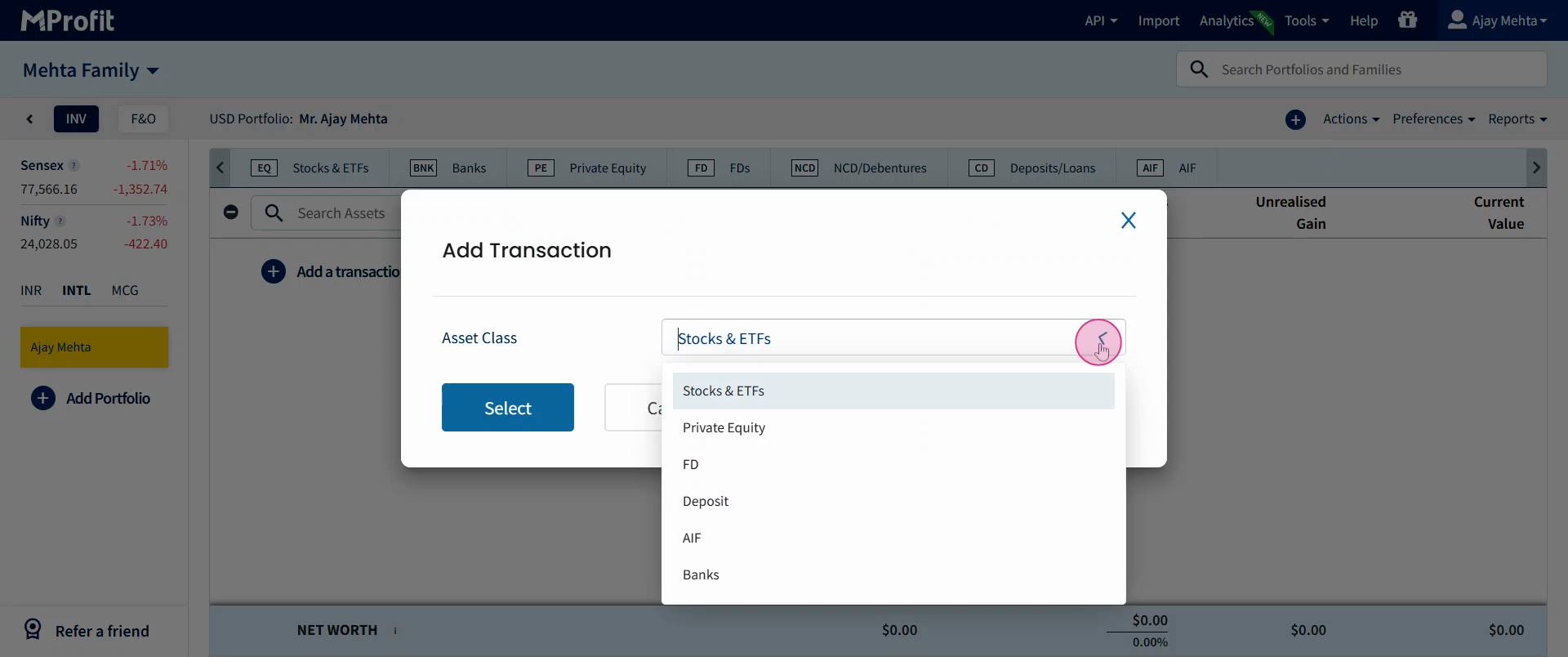
Task: Close the Add Transaction dialog
Action: pos(1128,221)
